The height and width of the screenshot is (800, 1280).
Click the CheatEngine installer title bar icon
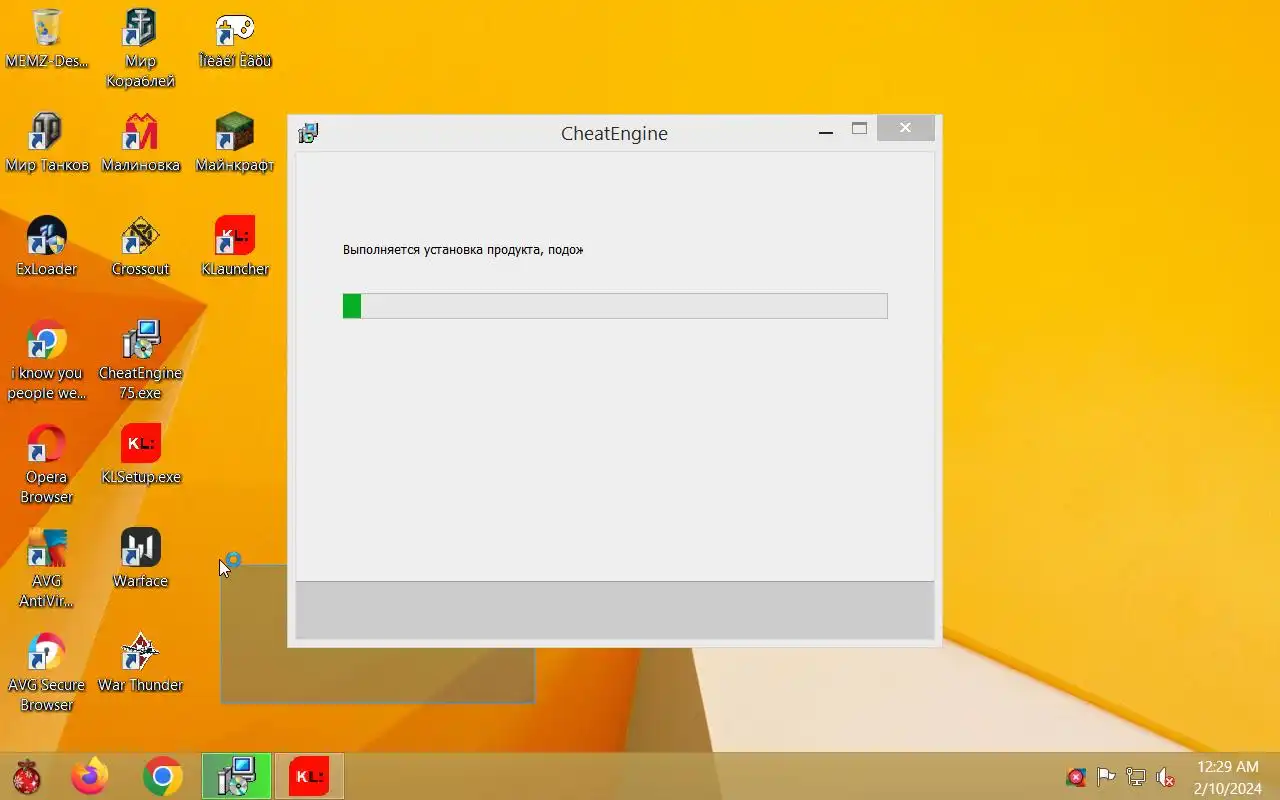[308, 133]
